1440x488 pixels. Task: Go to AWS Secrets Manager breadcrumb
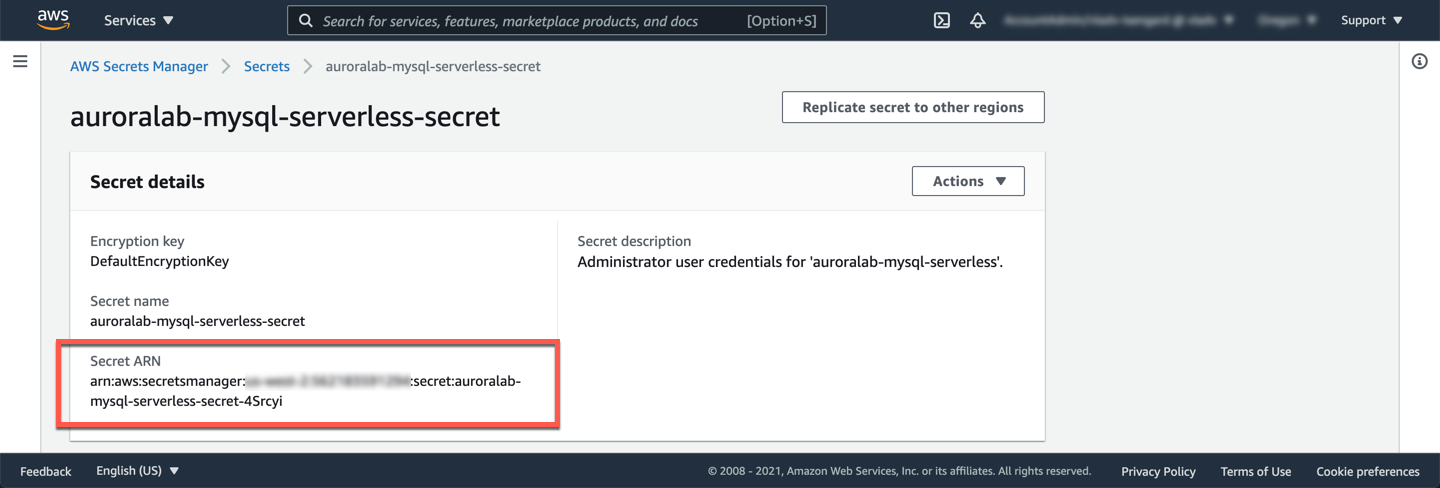click(x=139, y=66)
